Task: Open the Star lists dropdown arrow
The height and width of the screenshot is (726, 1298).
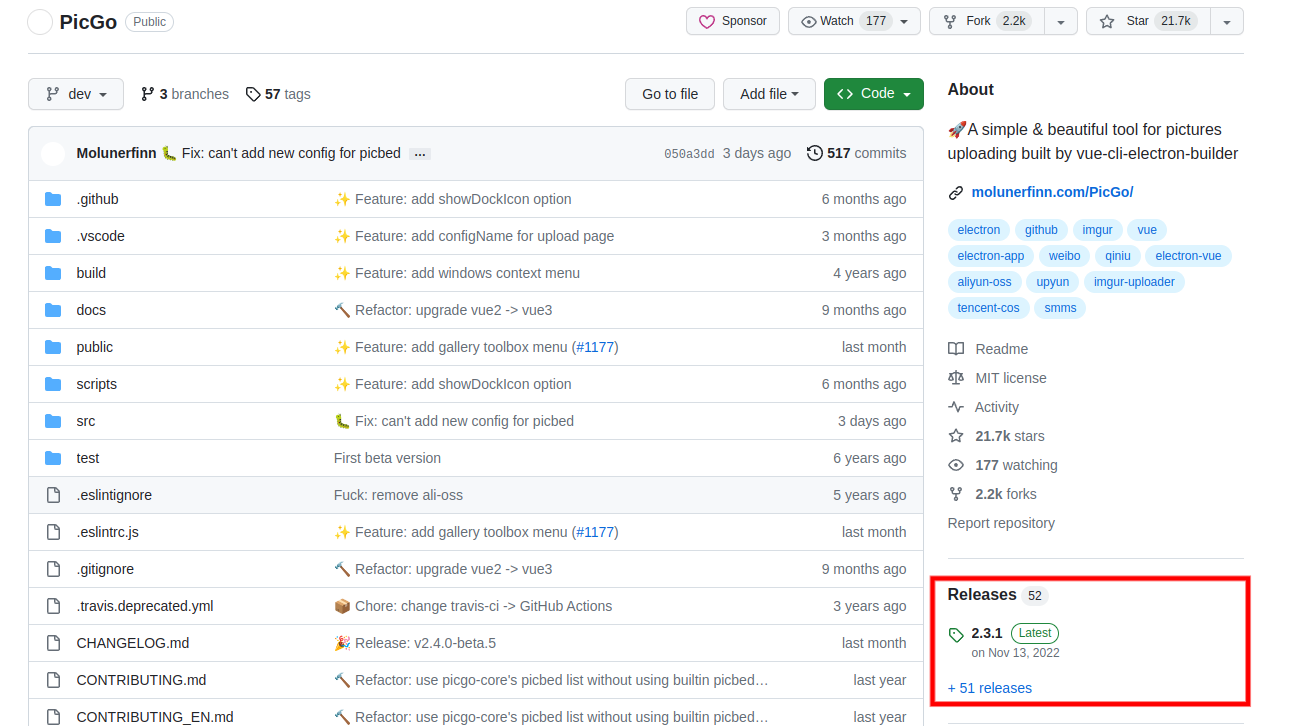Action: [1227, 21]
